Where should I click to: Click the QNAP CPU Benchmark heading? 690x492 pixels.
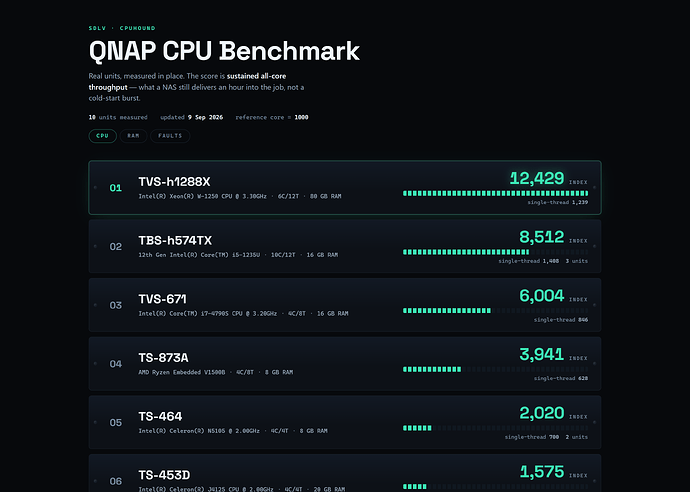pos(224,51)
